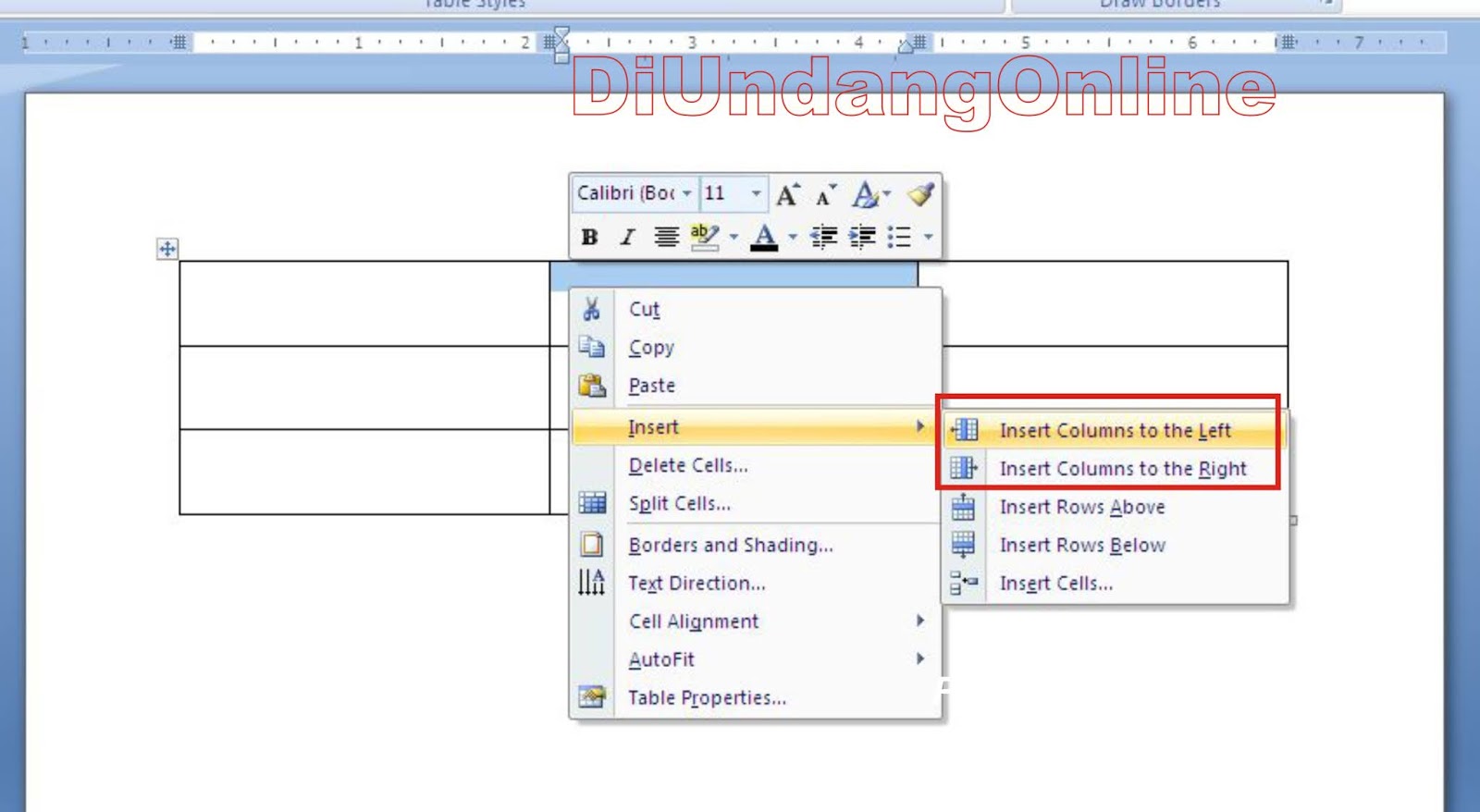This screenshot has width=1480, height=812.
Task: Choose Text Direction option
Action: click(x=757, y=583)
